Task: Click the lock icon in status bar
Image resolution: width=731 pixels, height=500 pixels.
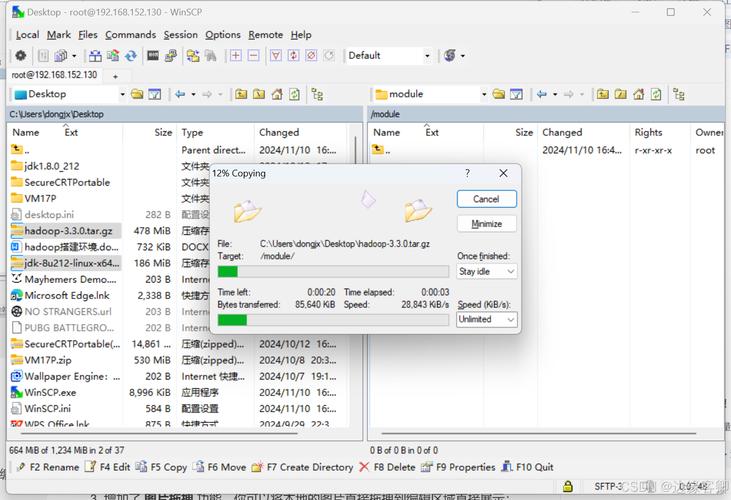Action: 568,486
